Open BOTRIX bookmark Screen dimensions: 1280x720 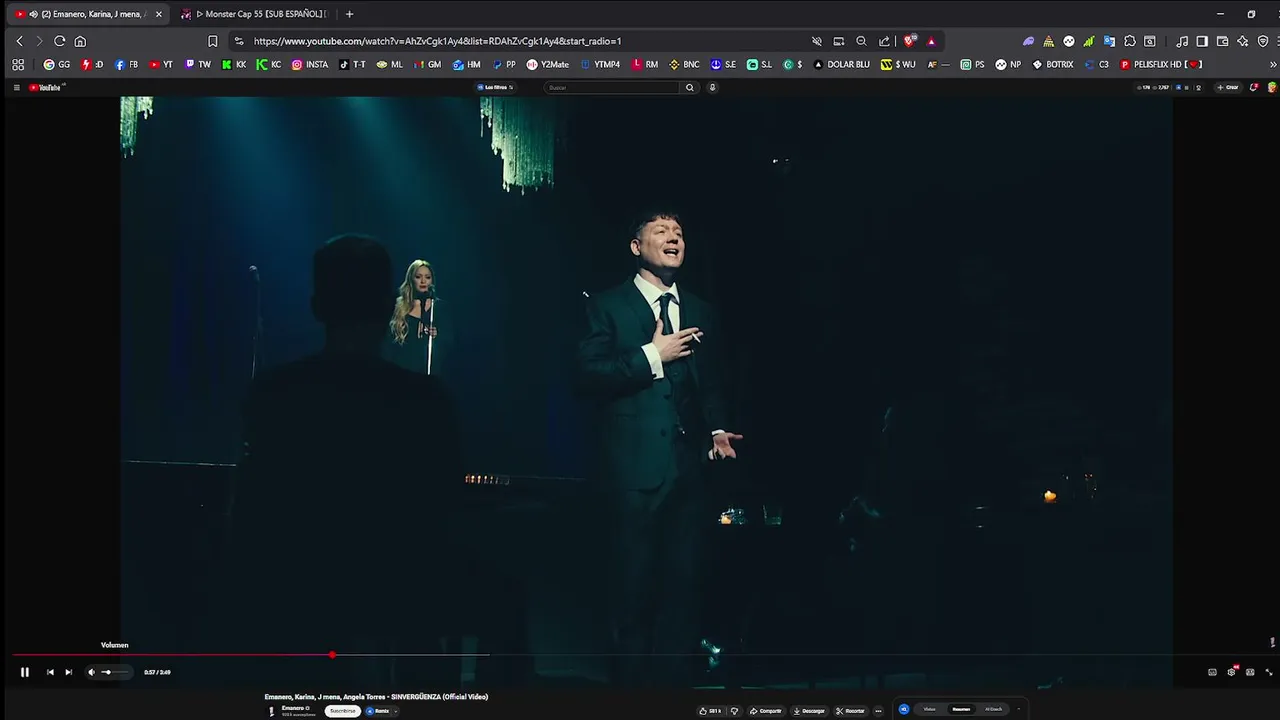[x=1053, y=65]
